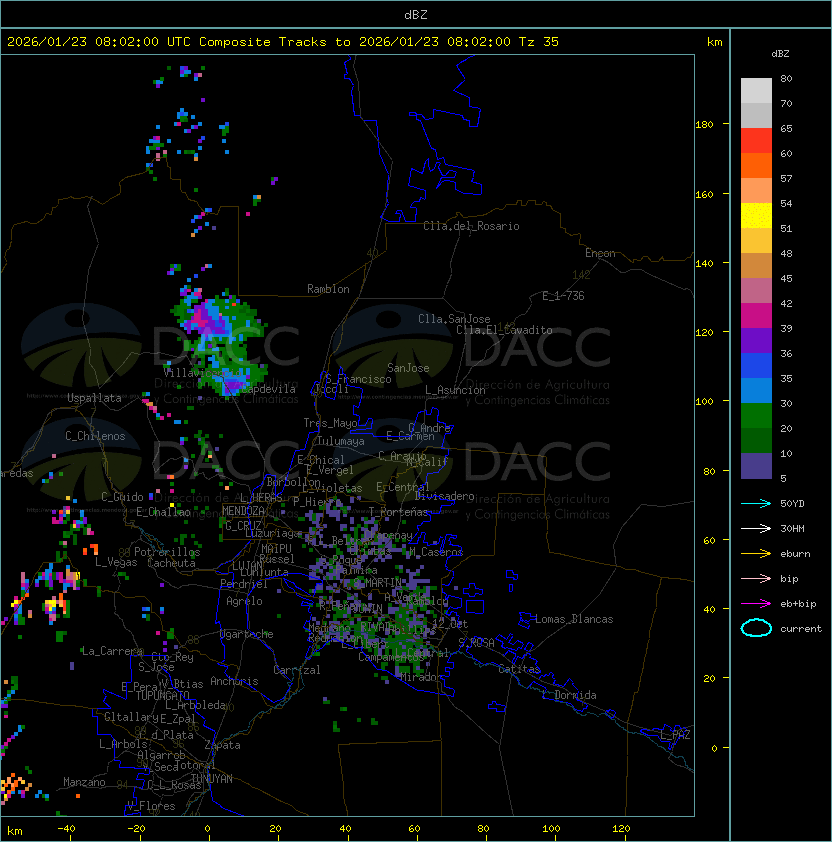Click the '100' tick on vertical axis
Viewport: 832px width, 842px height.
click(x=704, y=402)
